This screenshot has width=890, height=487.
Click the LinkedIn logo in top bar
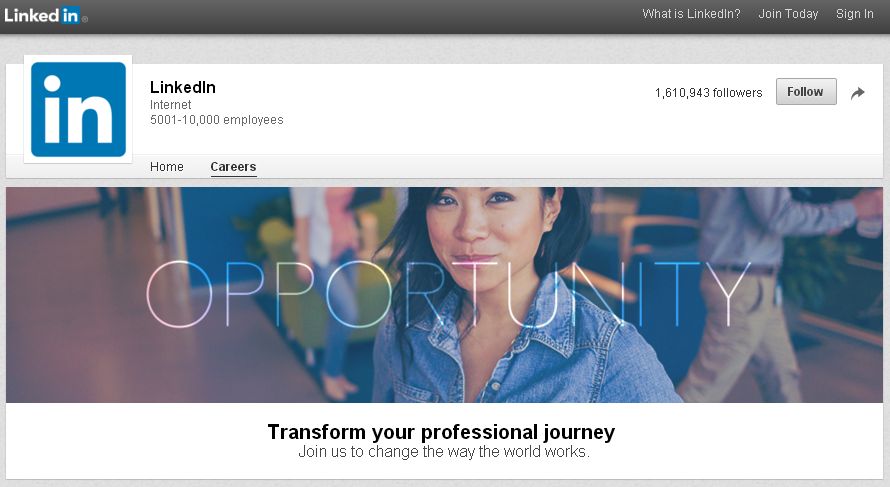[45, 15]
